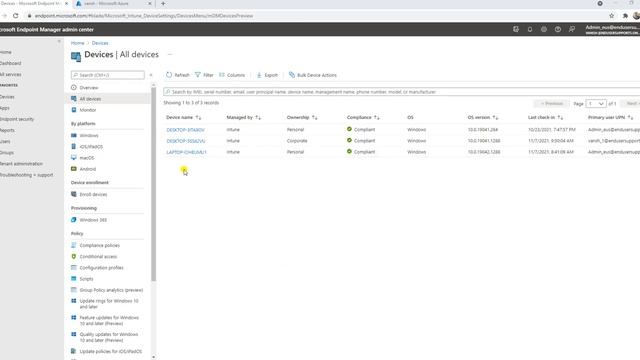The width and height of the screenshot is (640, 360).
Task: Open the notifications bell icon in header
Action: [x=530, y=29]
